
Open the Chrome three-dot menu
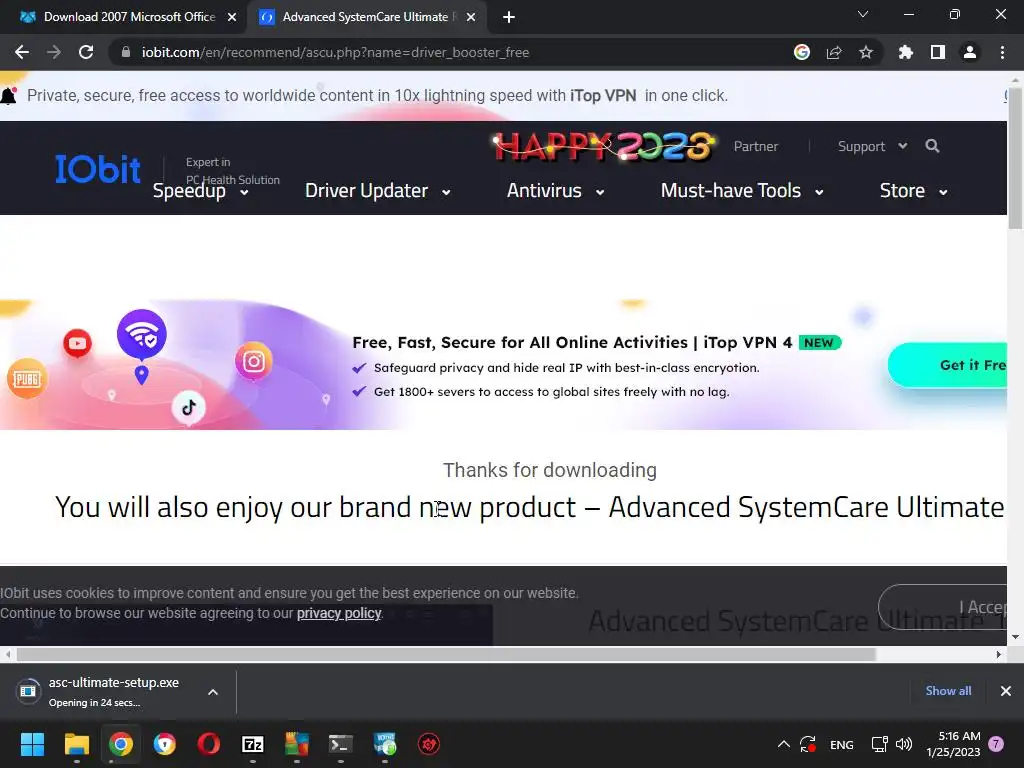1002,52
